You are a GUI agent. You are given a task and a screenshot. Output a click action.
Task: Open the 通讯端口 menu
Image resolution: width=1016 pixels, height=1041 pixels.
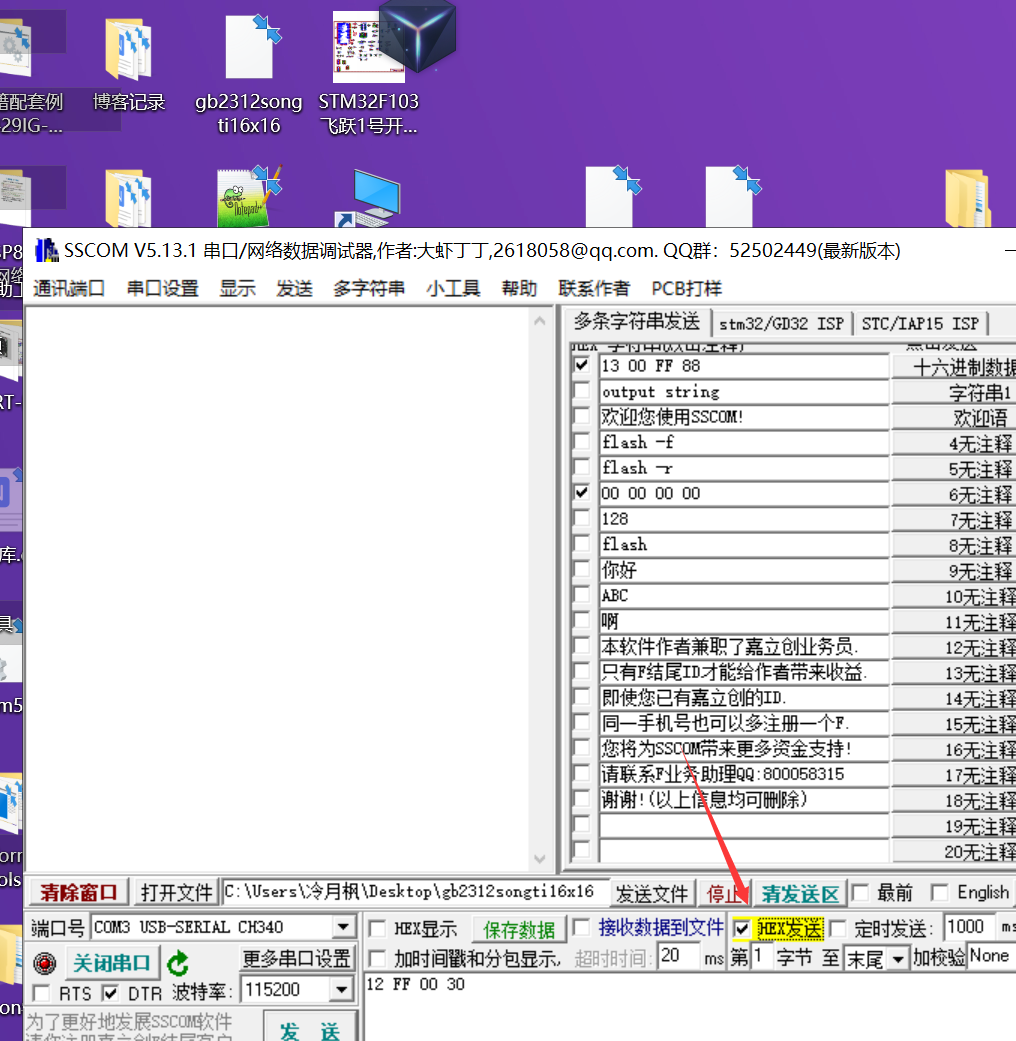tap(69, 288)
